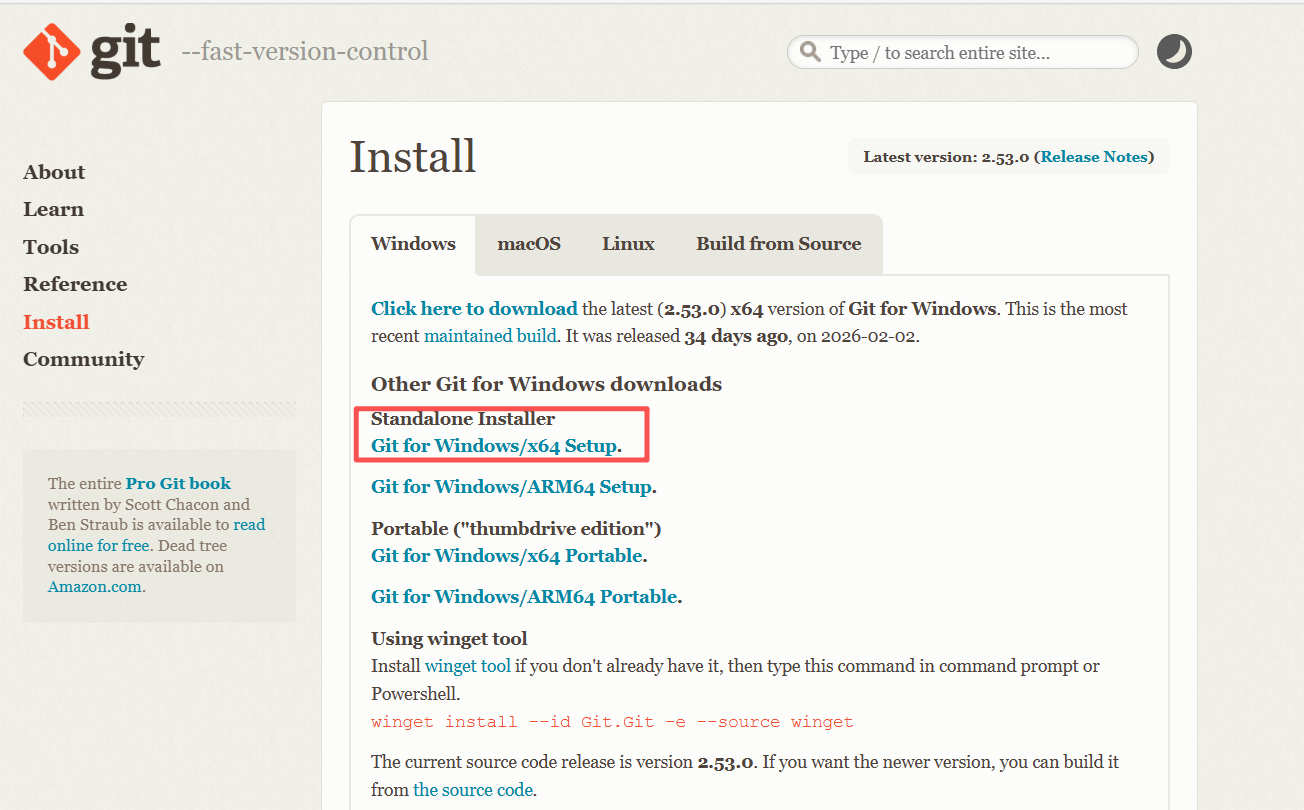Open the Linux install tab
Viewport: 1304px width, 810px height.
click(x=628, y=244)
